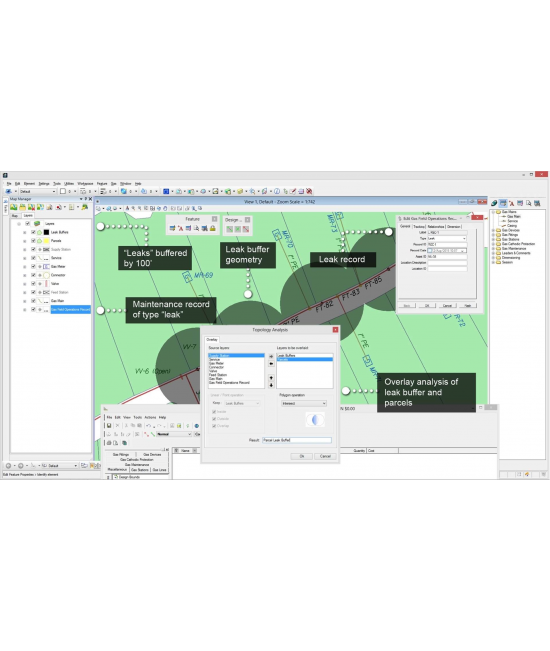Open the Record Date dropdown in edit dialog
550x651 pixels.
click(462, 251)
